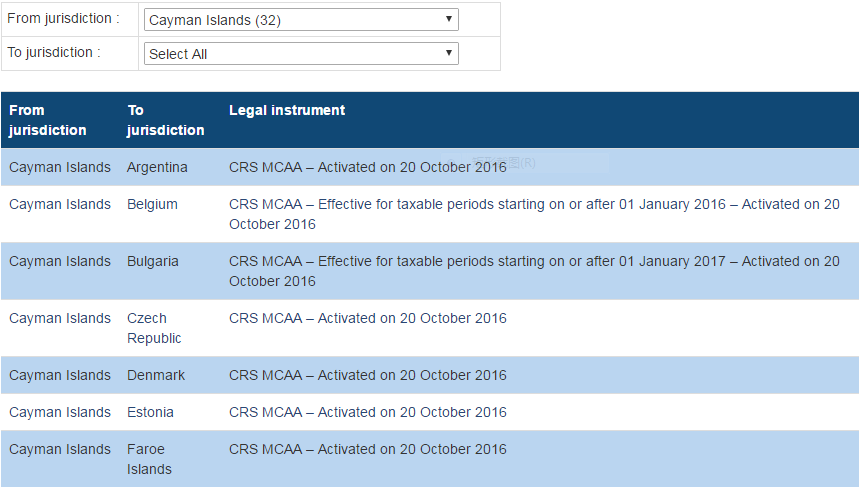Select the Faroe Islands cell
Image resolution: width=861 pixels, height=487 pixels.
149,459
